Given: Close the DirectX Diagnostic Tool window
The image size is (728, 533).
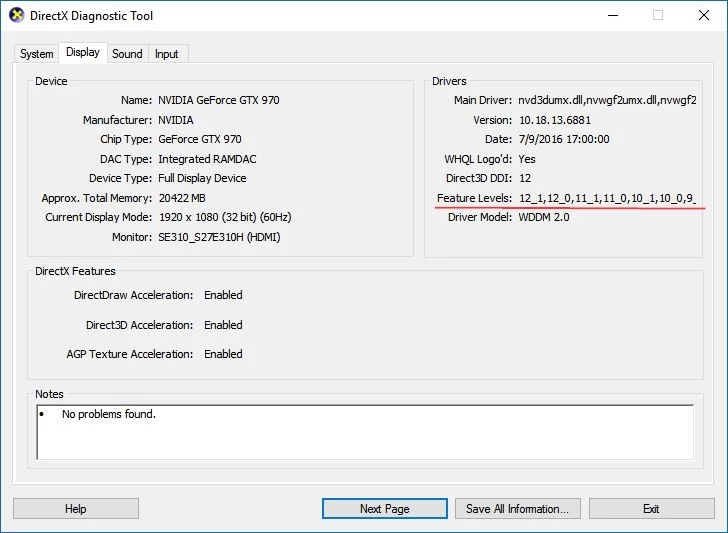Looking at the screenshot, I should click(x=704, y=15).
